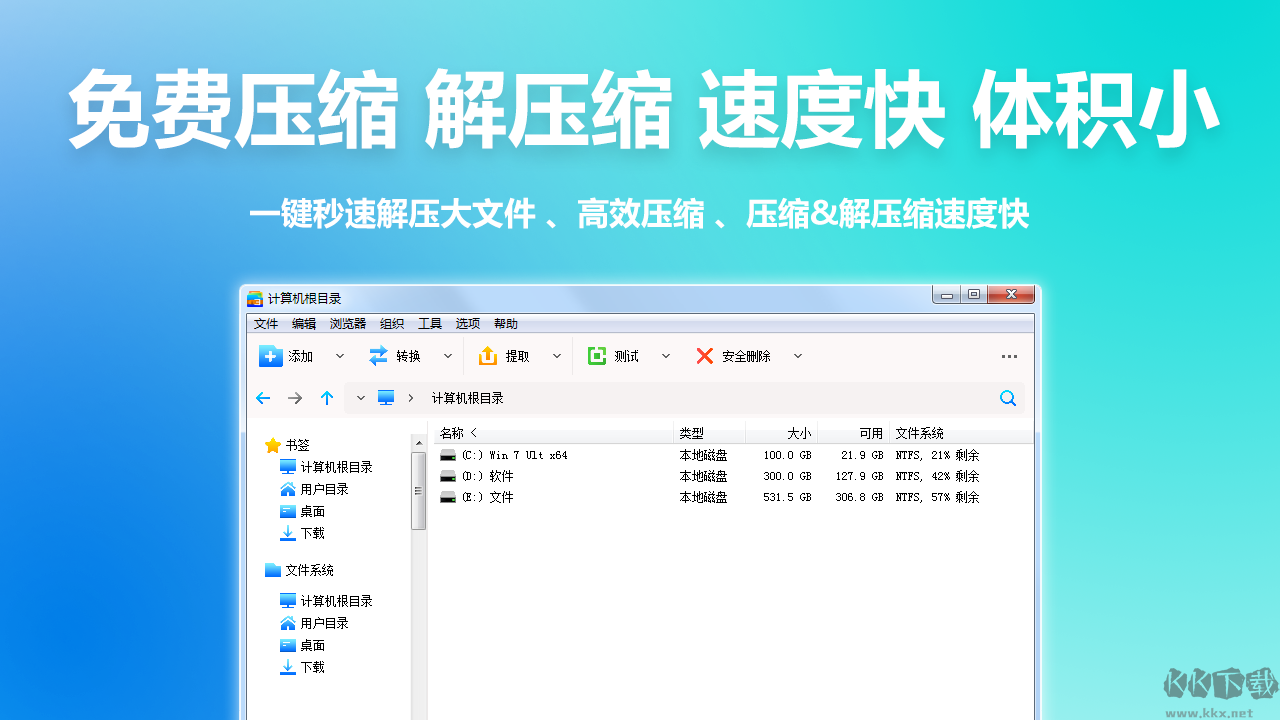Click the 添加 (Add) toolbar icon
The width and height of the screenshot is (1280, 720).
pos(271,356)
